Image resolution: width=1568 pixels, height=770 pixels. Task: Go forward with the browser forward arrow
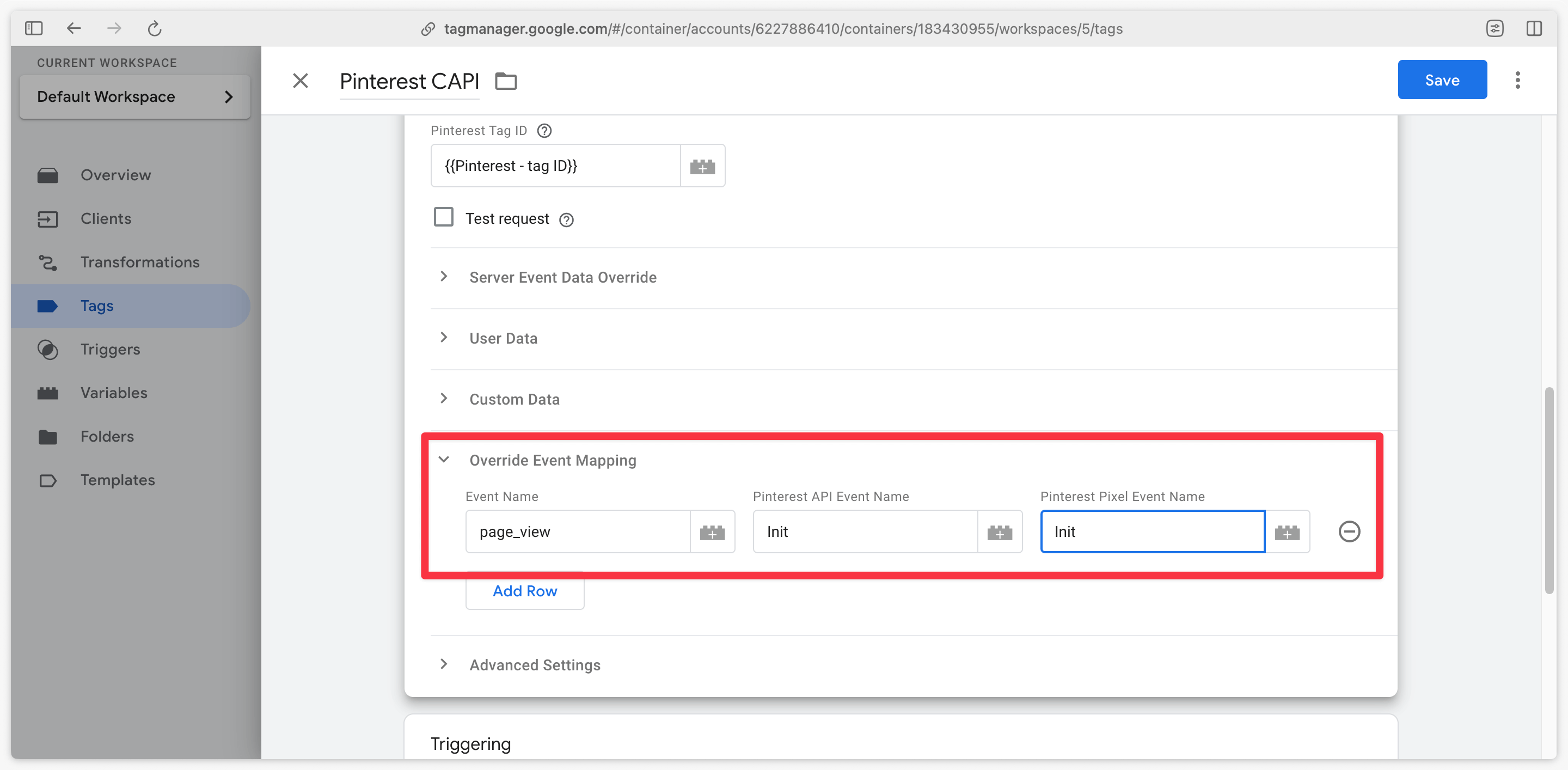(114, 28)
